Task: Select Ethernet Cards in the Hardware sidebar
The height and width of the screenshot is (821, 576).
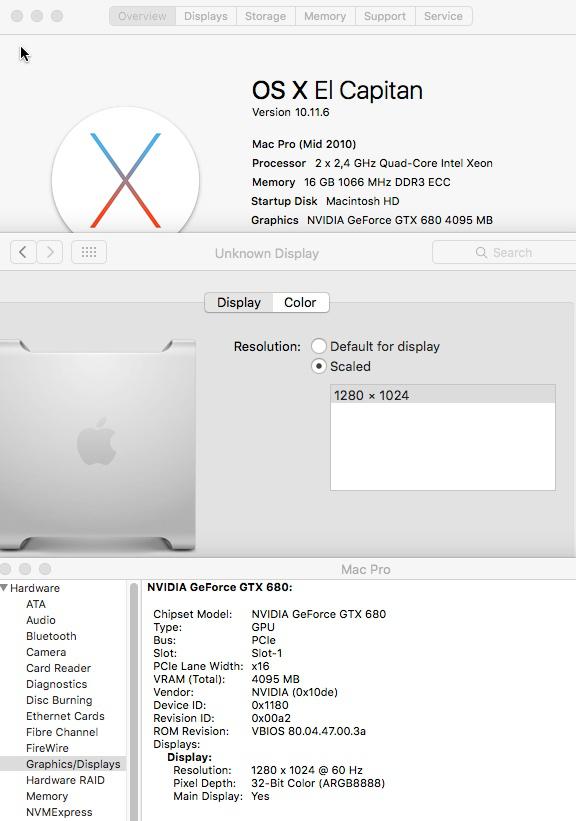Action: pos(65,716)
